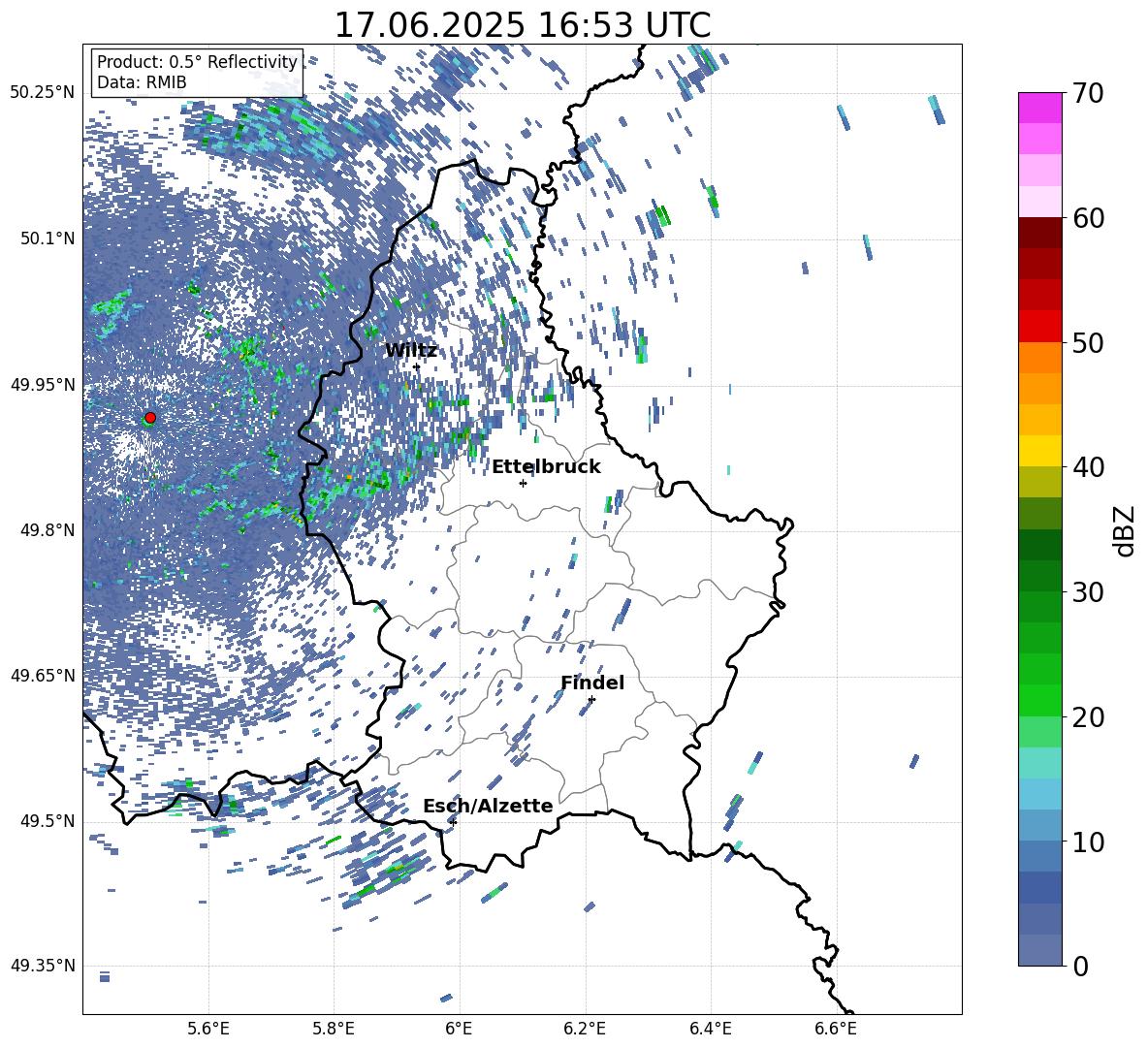
Task: Click the 49.5°N latitude label
Action: (x=47, y=821)
